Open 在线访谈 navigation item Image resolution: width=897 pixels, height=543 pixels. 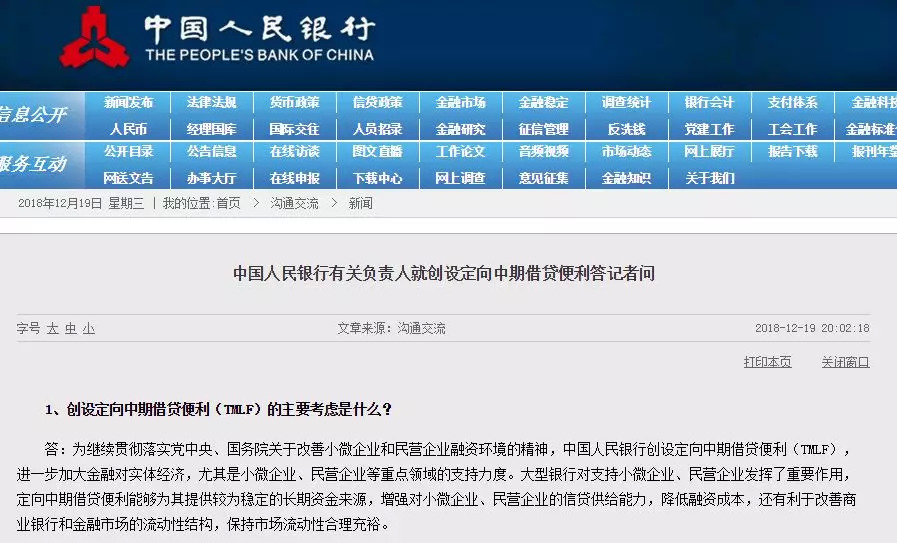click(295, 152)
